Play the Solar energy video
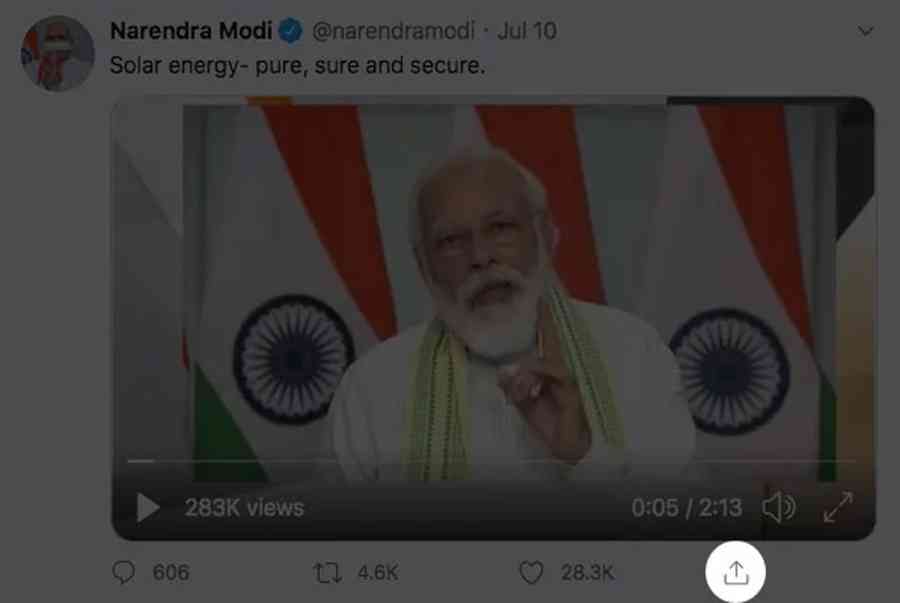900x603 pixels. tap(148, 508)
